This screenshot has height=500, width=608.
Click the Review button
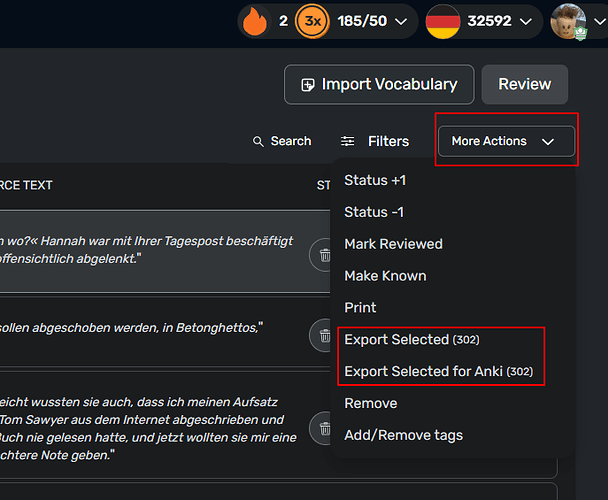[525, 85]
